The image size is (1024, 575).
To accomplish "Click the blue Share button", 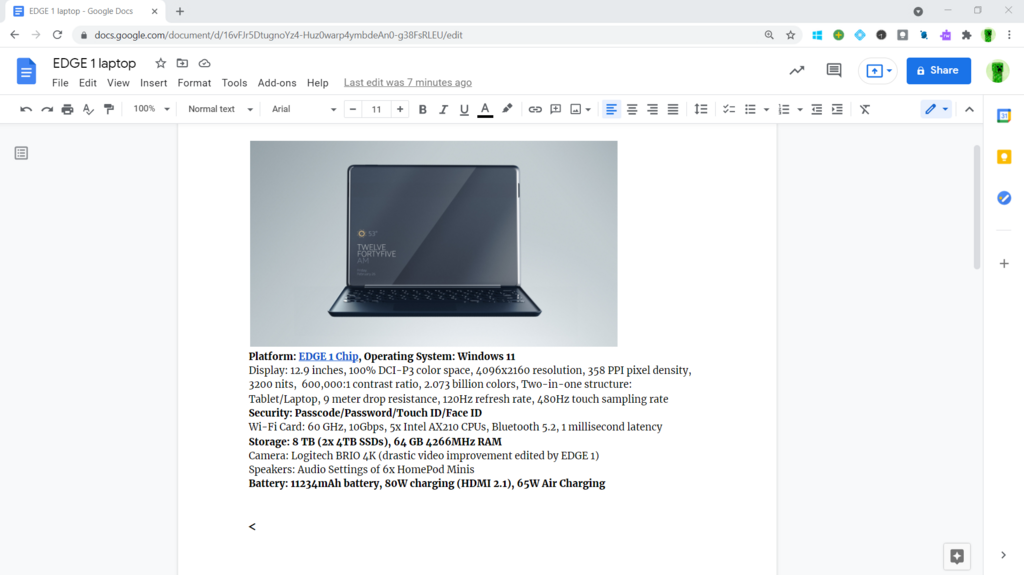I will [938, 71].
